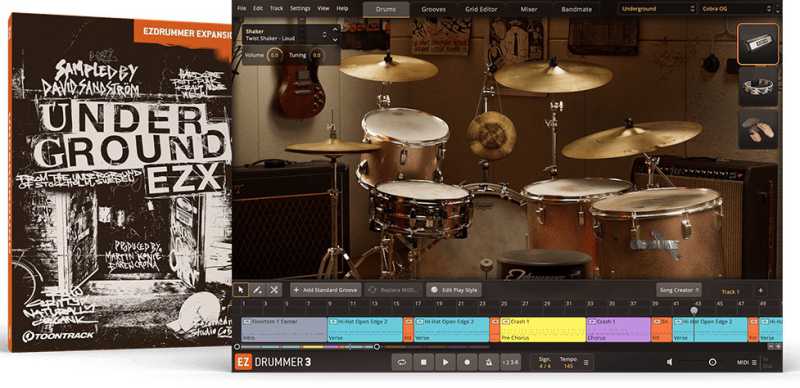The width and height of the screenshot is (800, 388).
Task: Select the arrow pointer tool
Action: 241,290
